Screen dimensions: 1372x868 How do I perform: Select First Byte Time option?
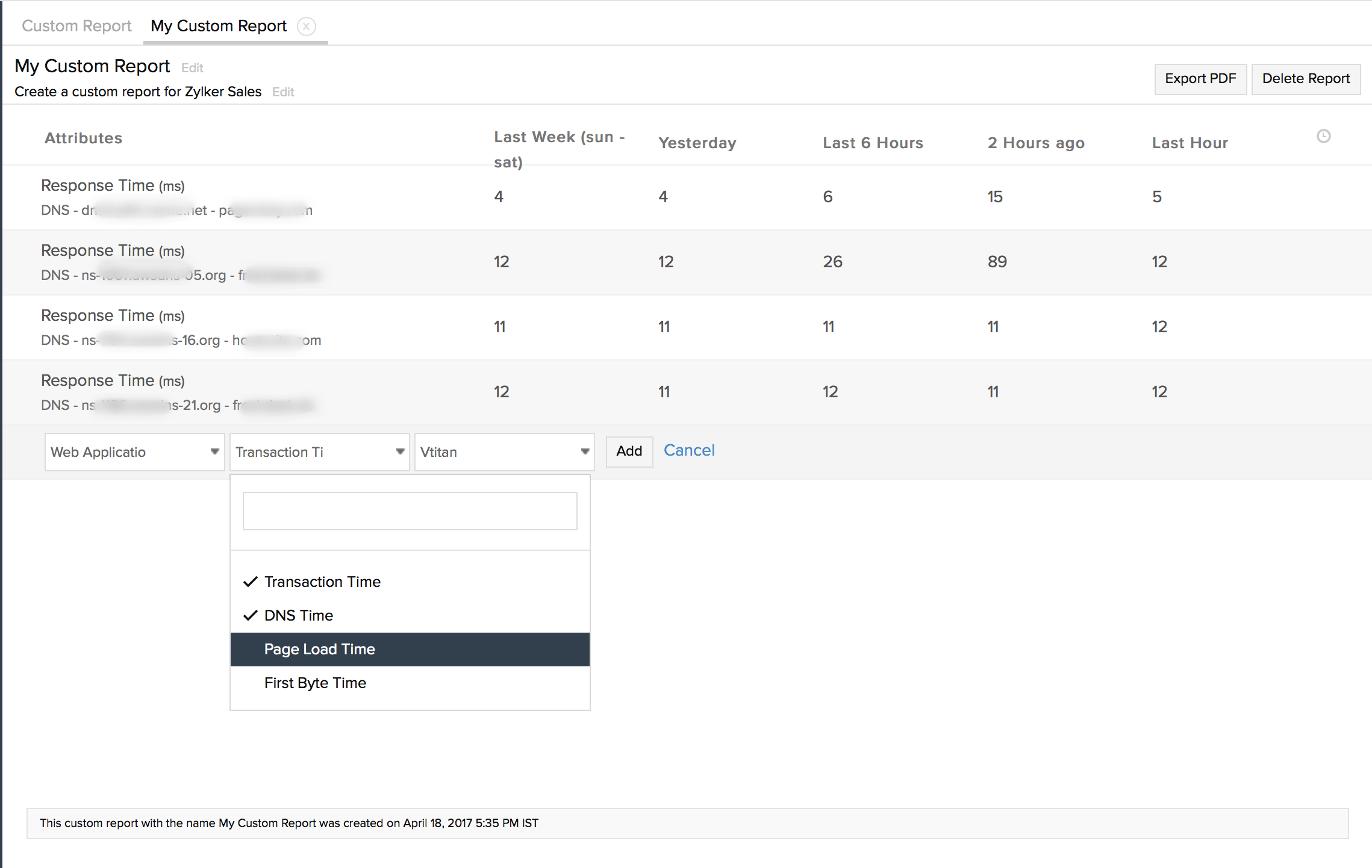[315, 683]
